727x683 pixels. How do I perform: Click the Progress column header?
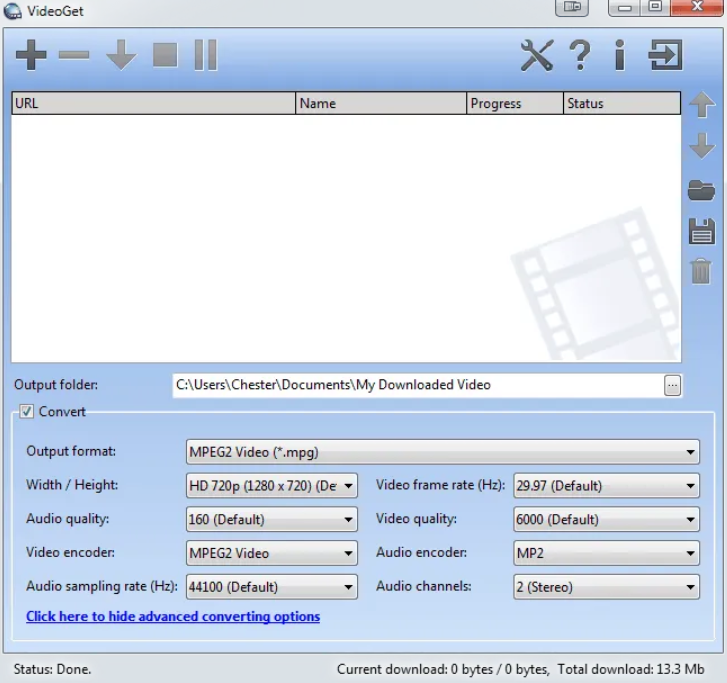[515, 103]
